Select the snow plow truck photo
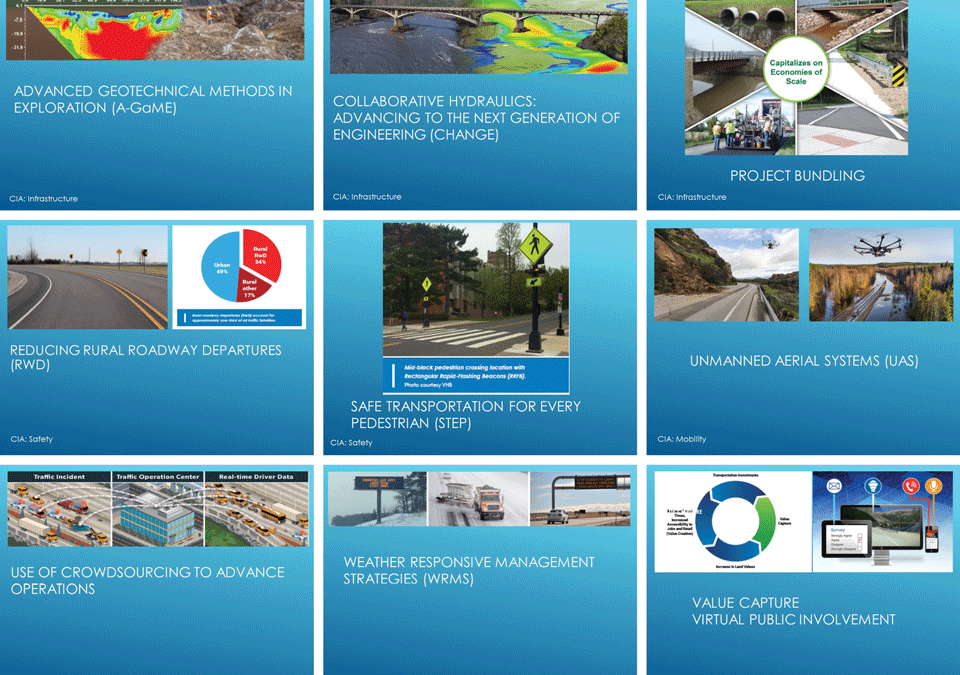This screenshot has height=675, width=960. [477, 499]
